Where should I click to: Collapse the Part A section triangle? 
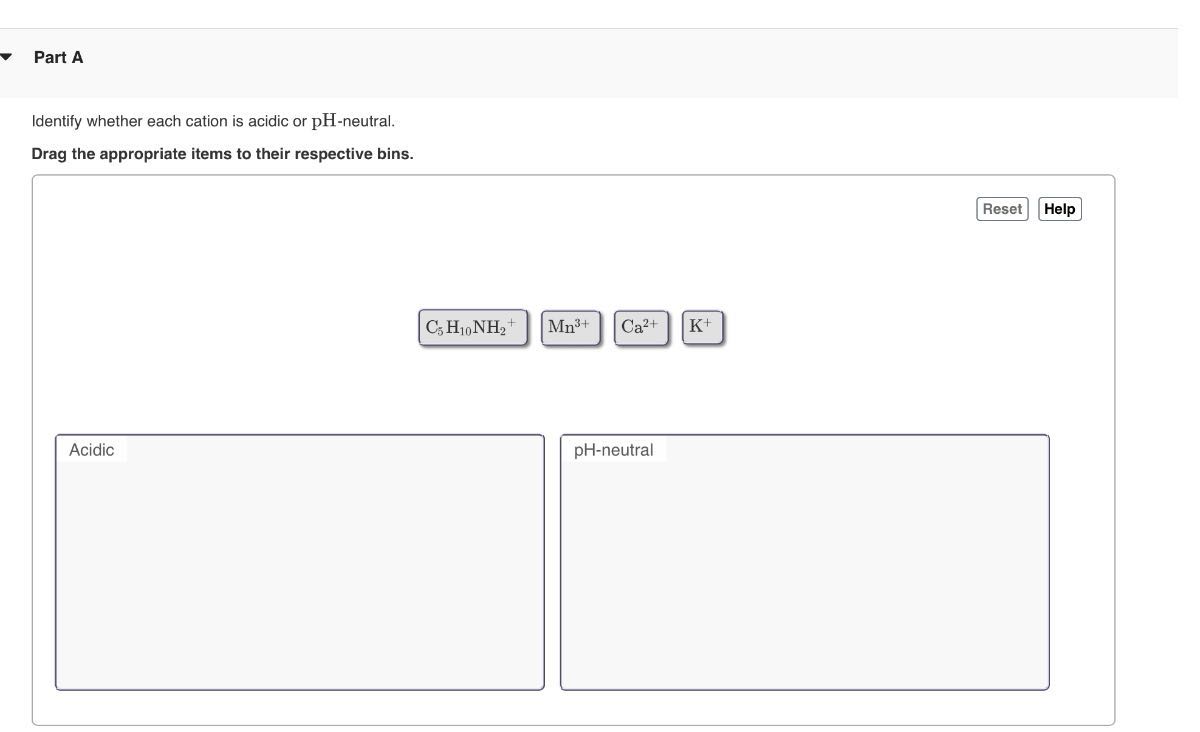[7, 57]
